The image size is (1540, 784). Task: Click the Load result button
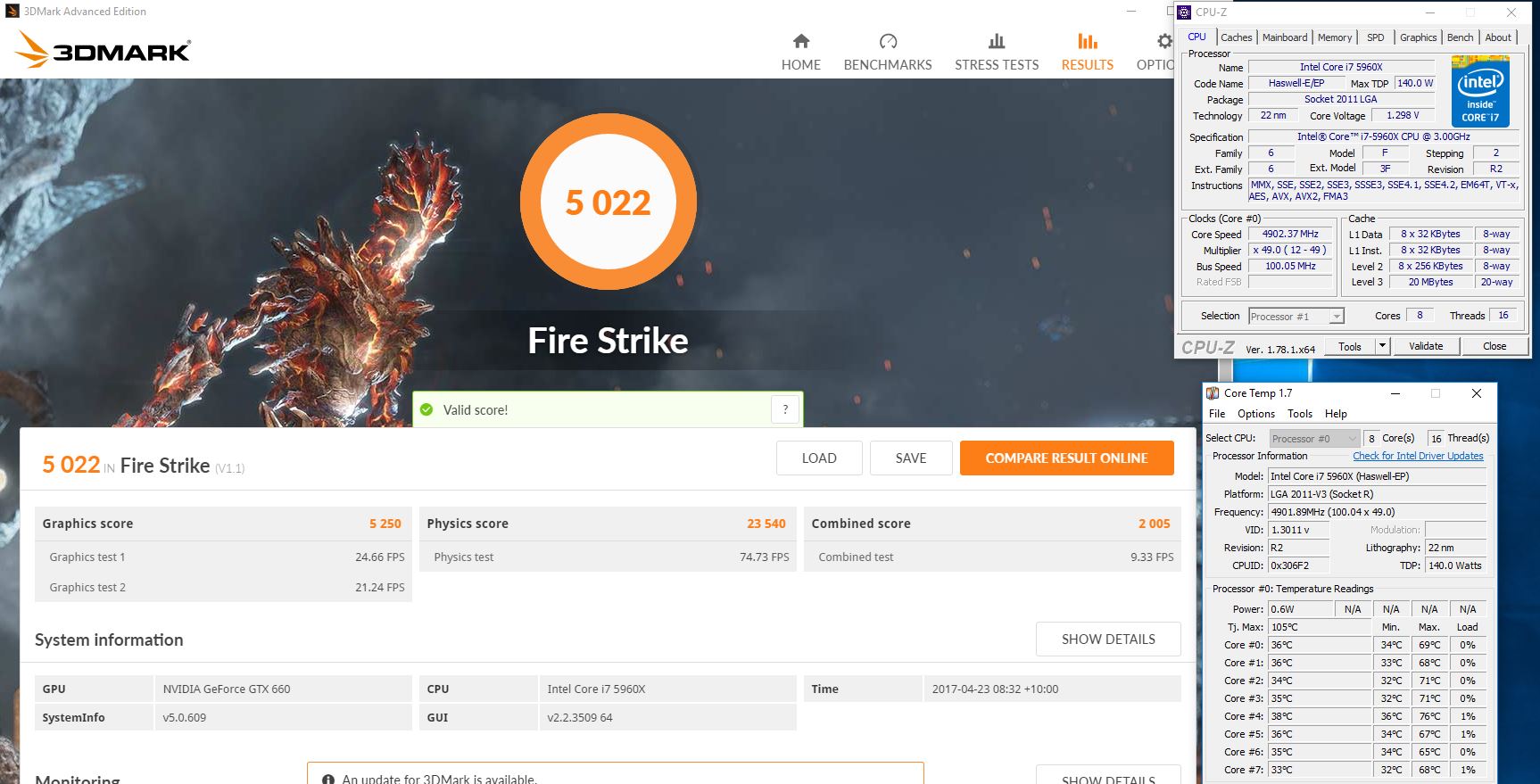(818, 458)
